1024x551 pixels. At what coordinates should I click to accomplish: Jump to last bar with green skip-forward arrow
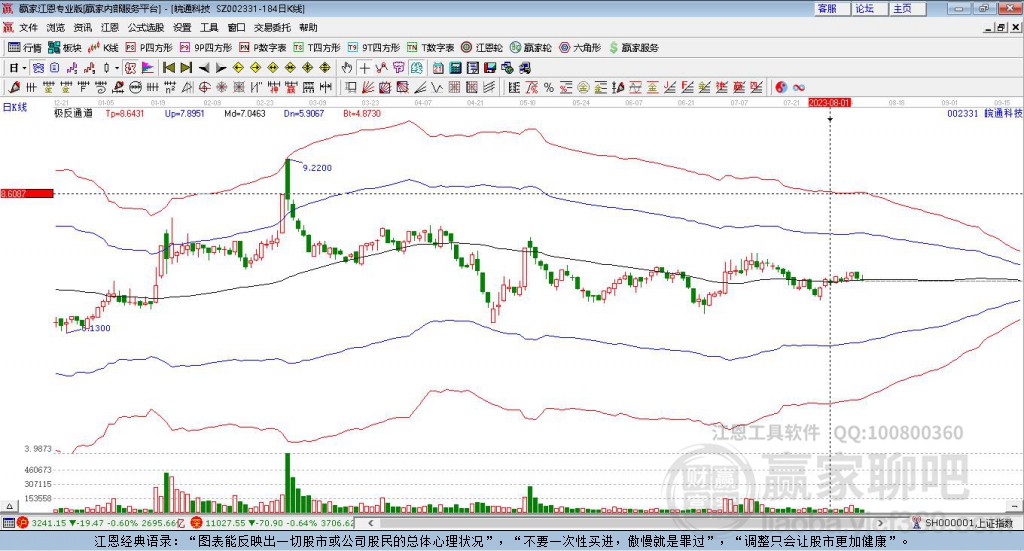coord(186,68)
